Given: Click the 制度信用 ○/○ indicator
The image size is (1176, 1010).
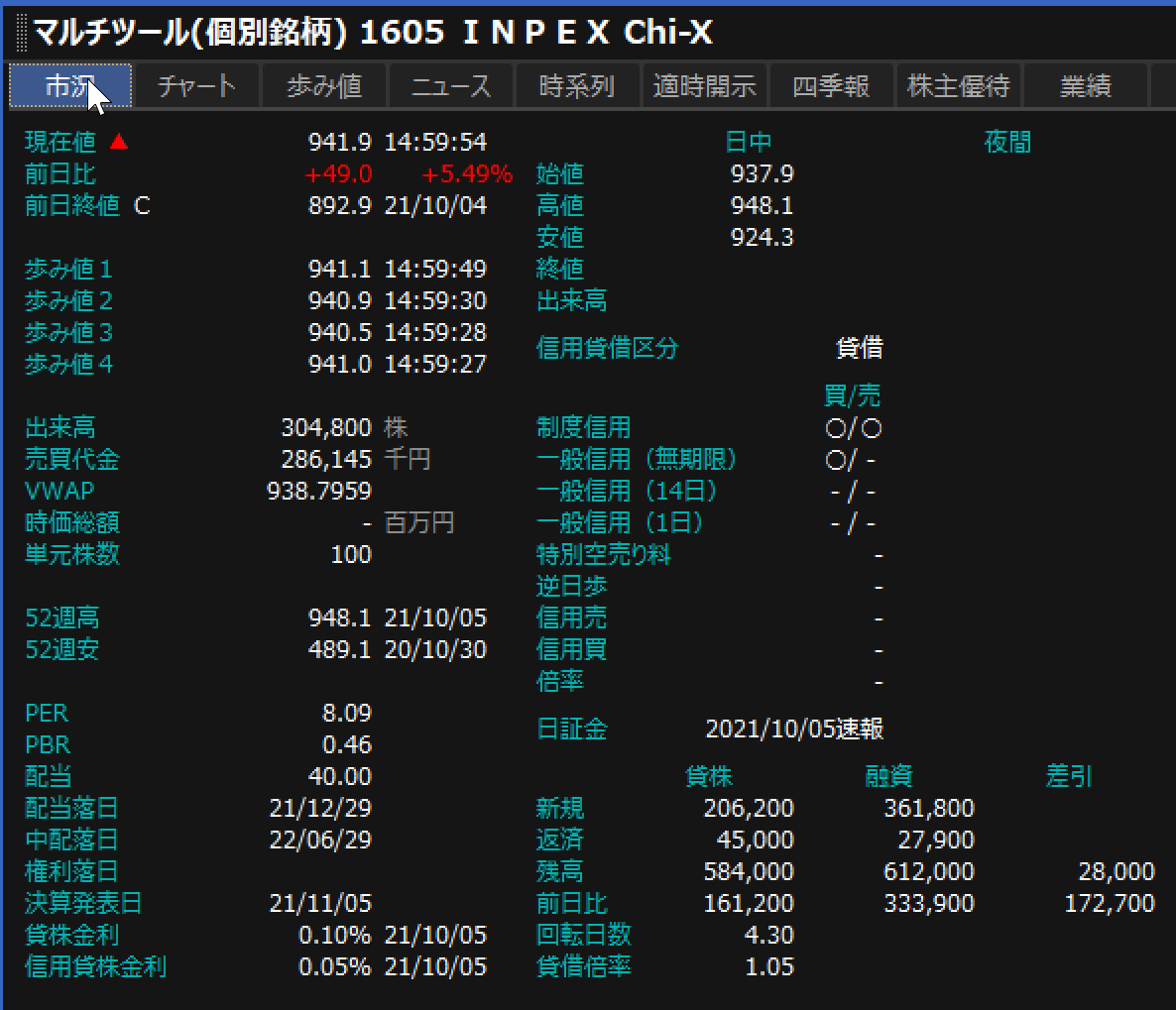Looking at the screenshot, I should (x=853, y=428).
